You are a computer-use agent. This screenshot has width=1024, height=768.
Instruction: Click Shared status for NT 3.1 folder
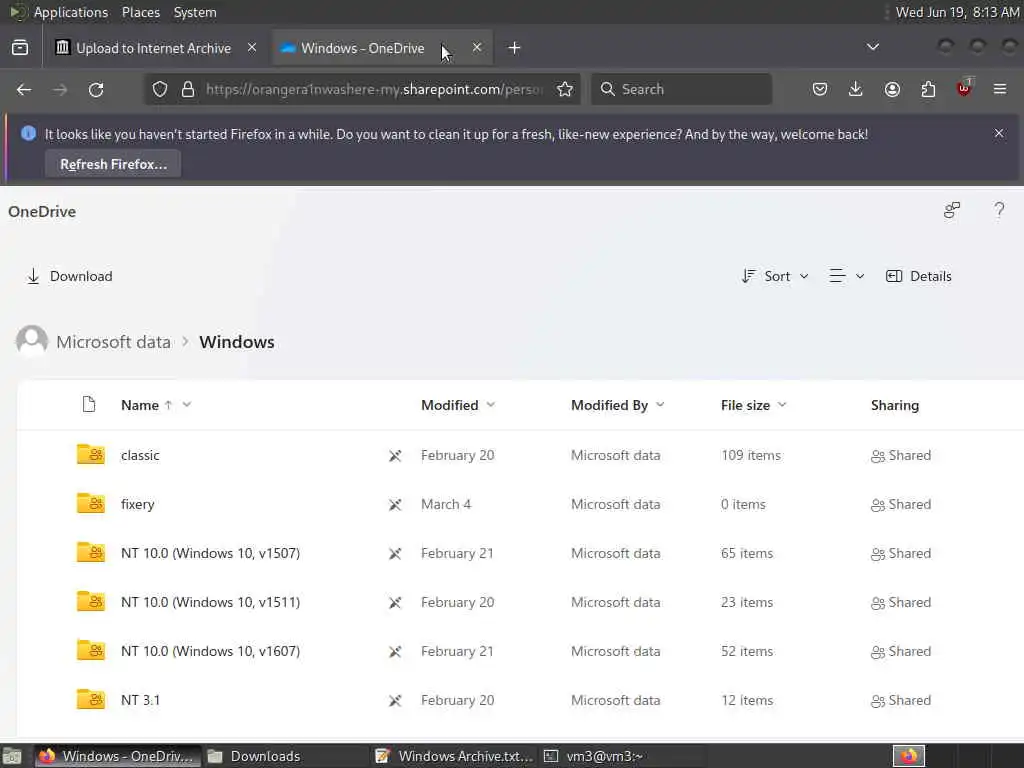click(901, 700)
